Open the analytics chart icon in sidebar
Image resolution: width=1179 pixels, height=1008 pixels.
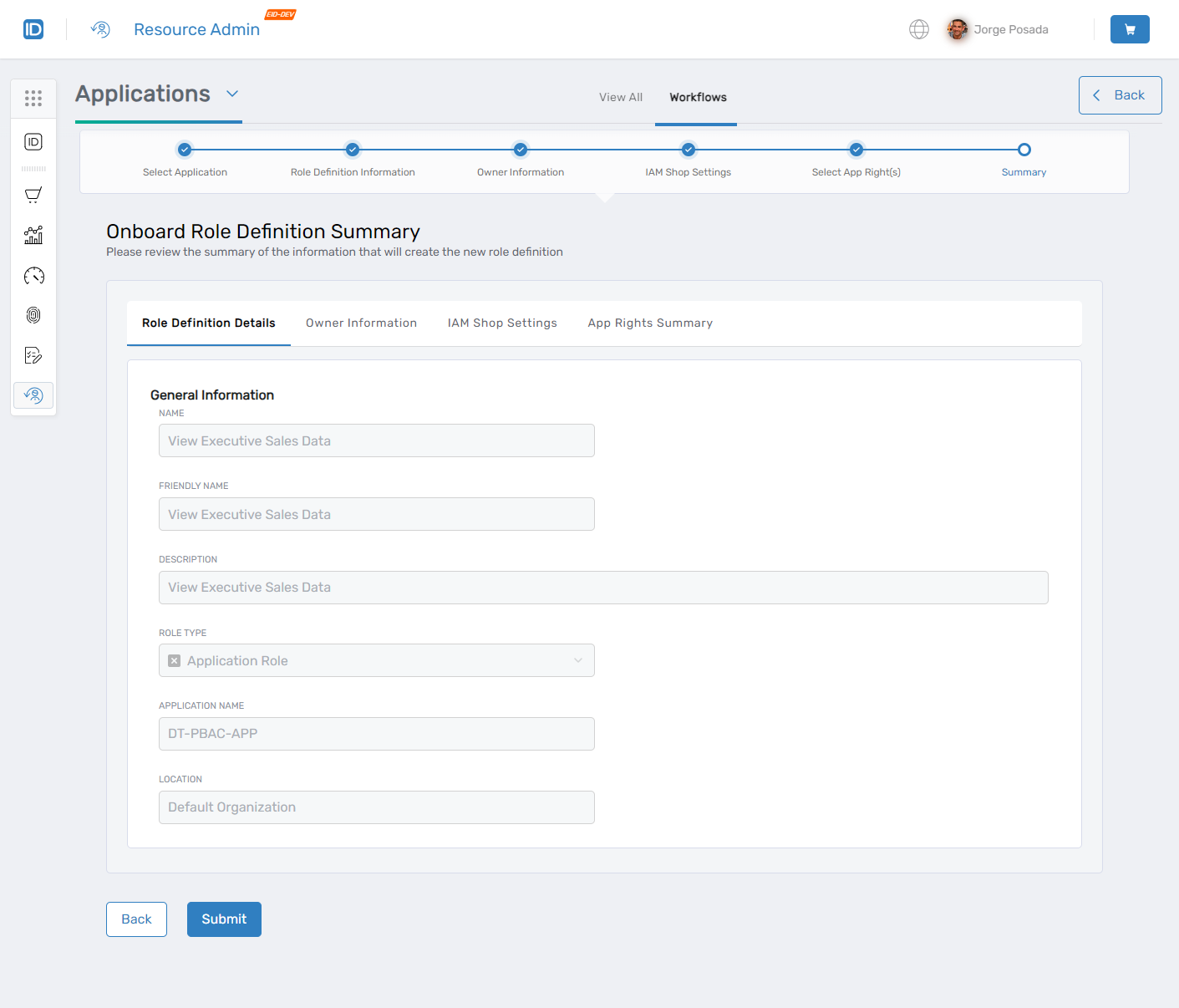[x=33, y=236]
